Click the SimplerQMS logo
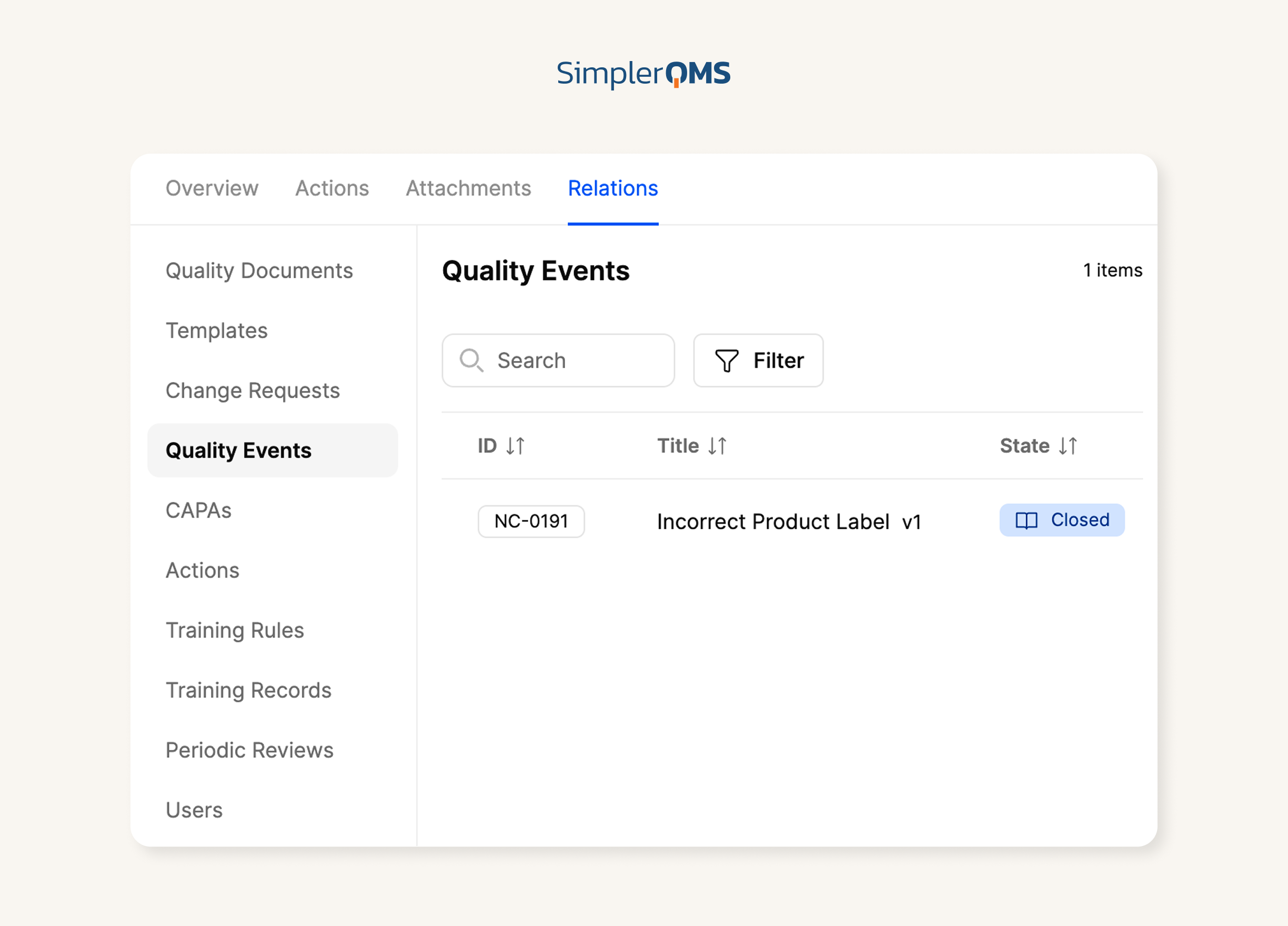The width and height of the screenshot is (1288, 926). pos(643,74)
